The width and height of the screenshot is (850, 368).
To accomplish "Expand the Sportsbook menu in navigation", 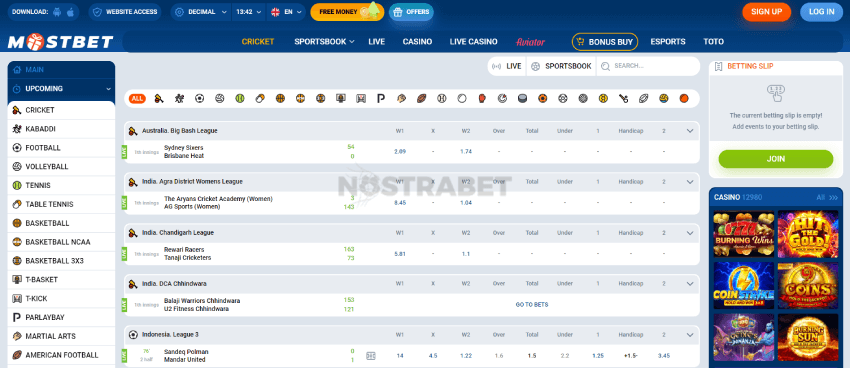I will 324,42.
